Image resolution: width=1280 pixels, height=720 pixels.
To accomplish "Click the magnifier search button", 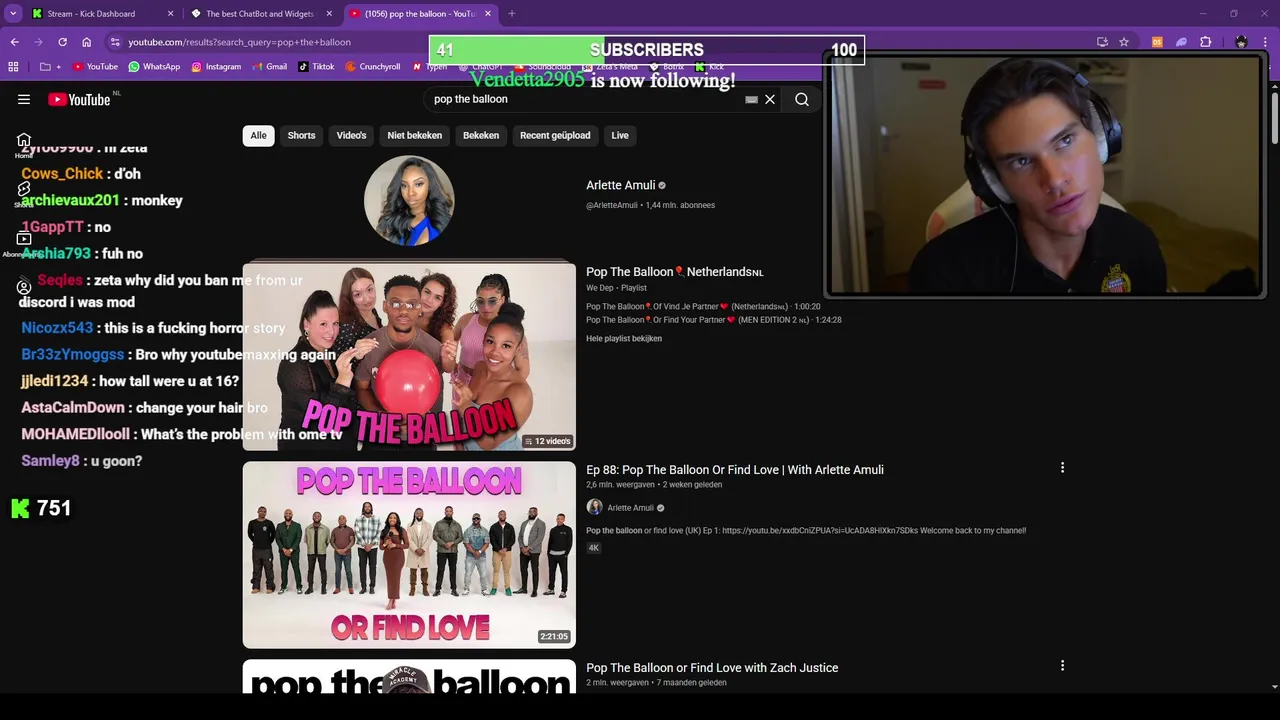I will (x=802, y=99).
